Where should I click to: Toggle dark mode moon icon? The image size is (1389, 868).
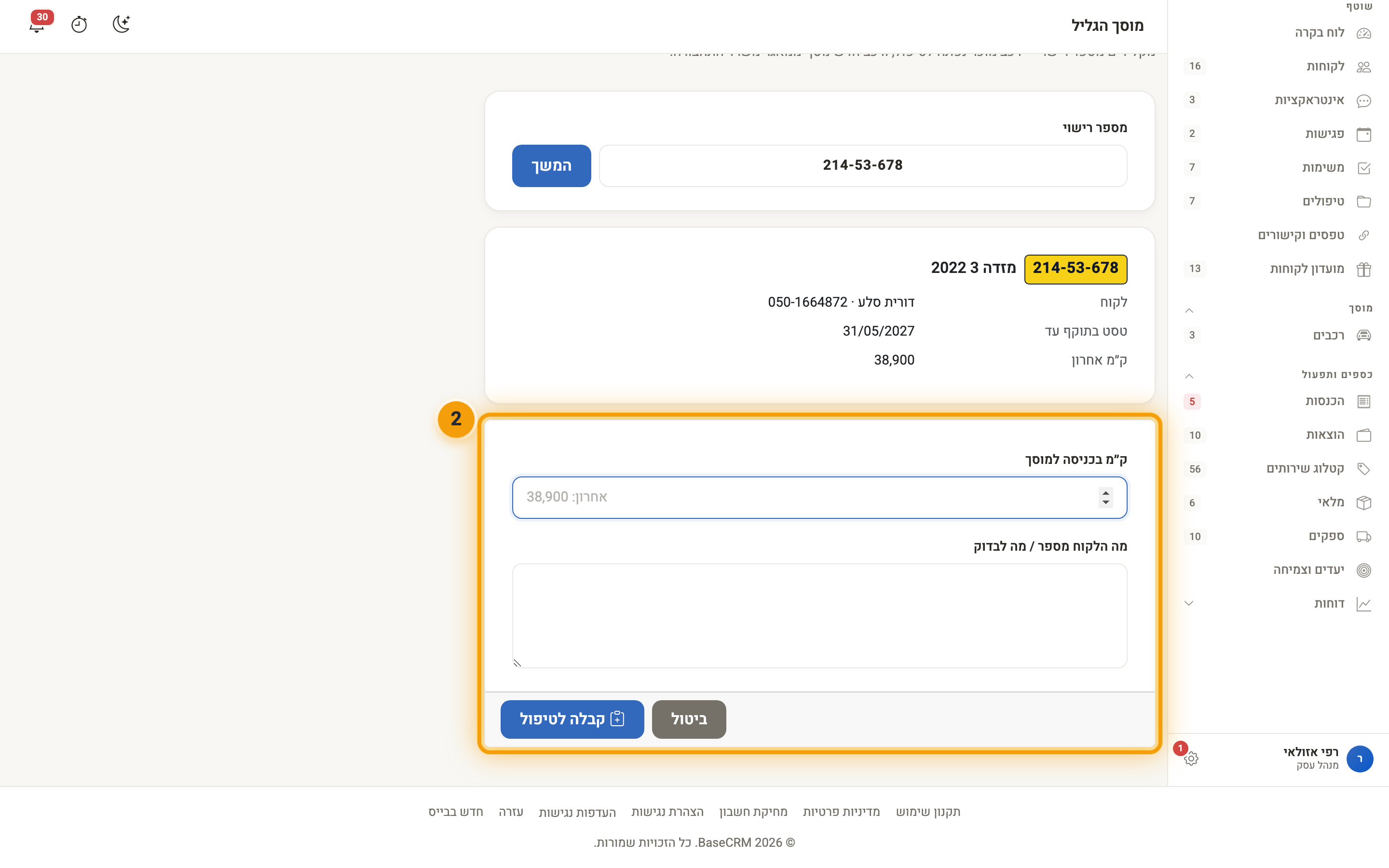(x=122, y=25)
